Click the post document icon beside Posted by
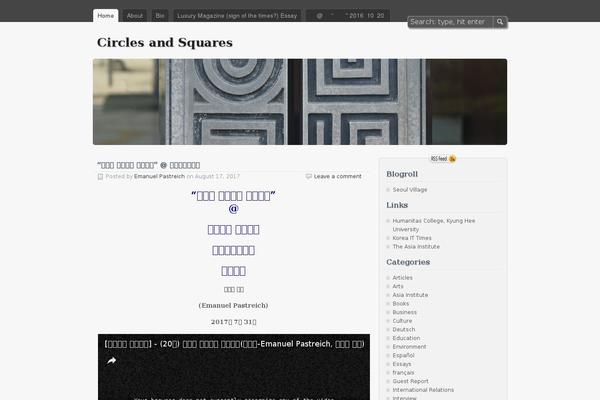 pos(100,176)
